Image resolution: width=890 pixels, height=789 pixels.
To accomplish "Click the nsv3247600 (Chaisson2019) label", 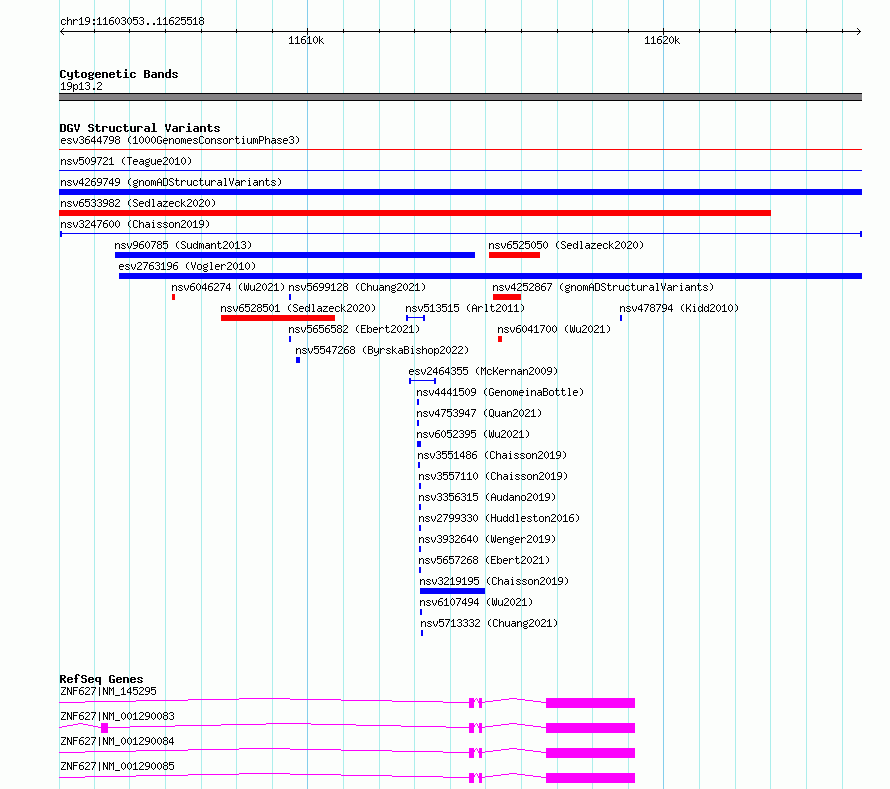I will coord(135,224).
